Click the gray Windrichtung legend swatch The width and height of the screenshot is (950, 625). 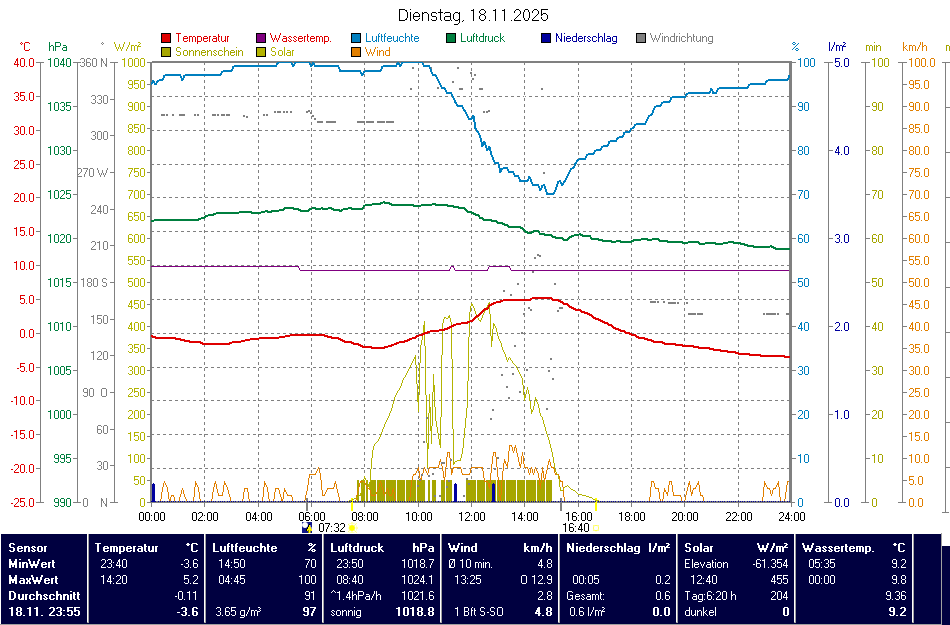(x=641, y=39)
